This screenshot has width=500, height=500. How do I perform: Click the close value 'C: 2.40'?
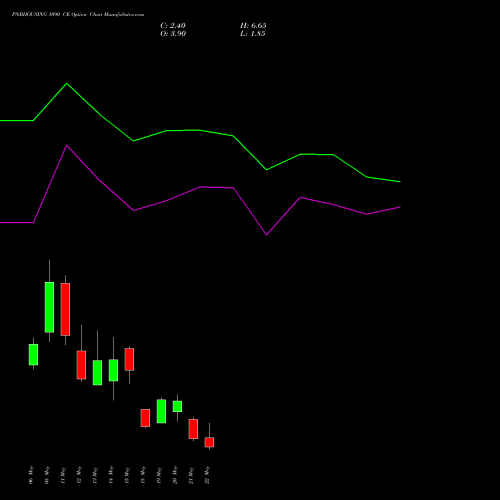(173, 26)
